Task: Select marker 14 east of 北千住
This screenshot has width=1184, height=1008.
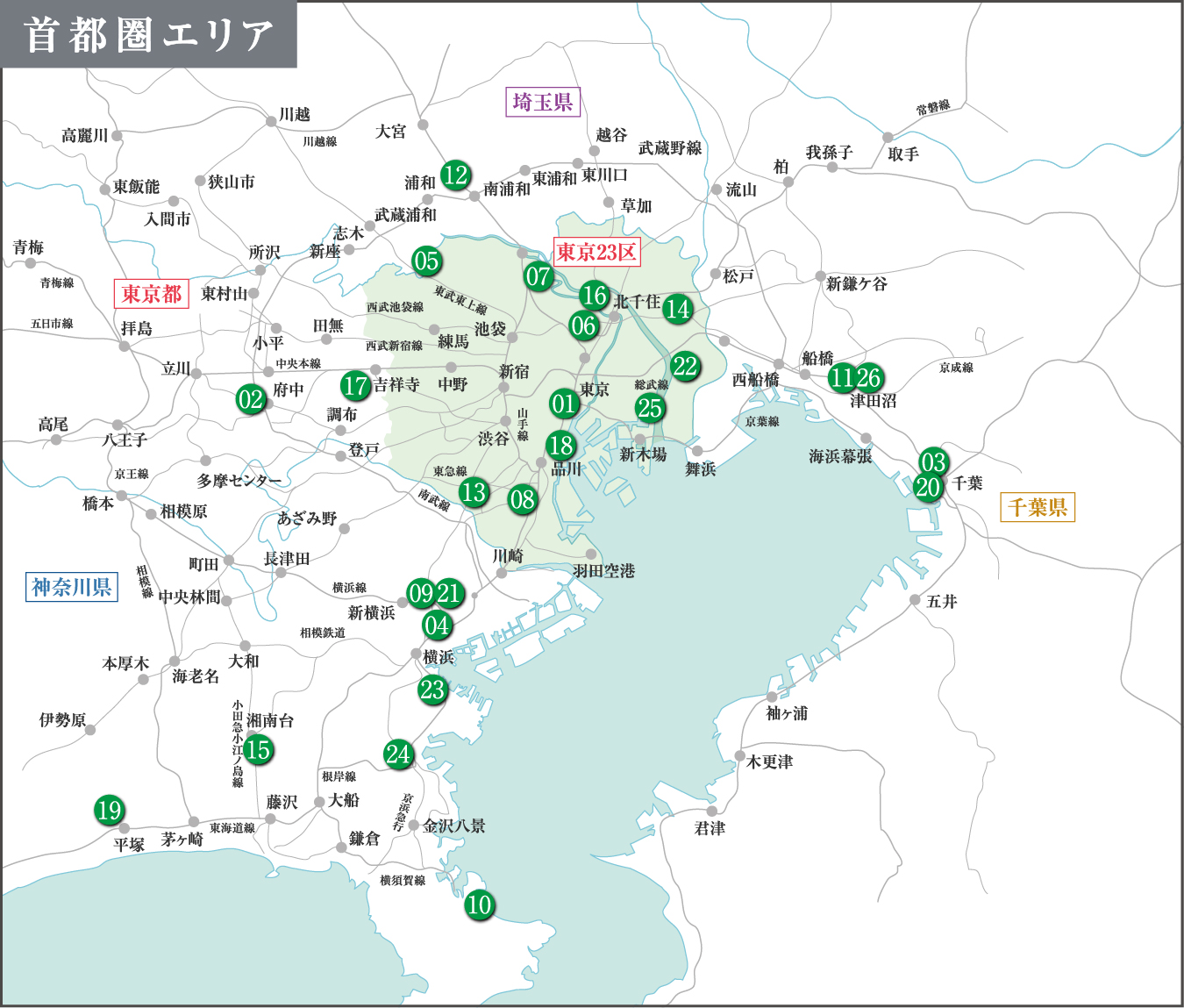Action: (x=677, y=309)
